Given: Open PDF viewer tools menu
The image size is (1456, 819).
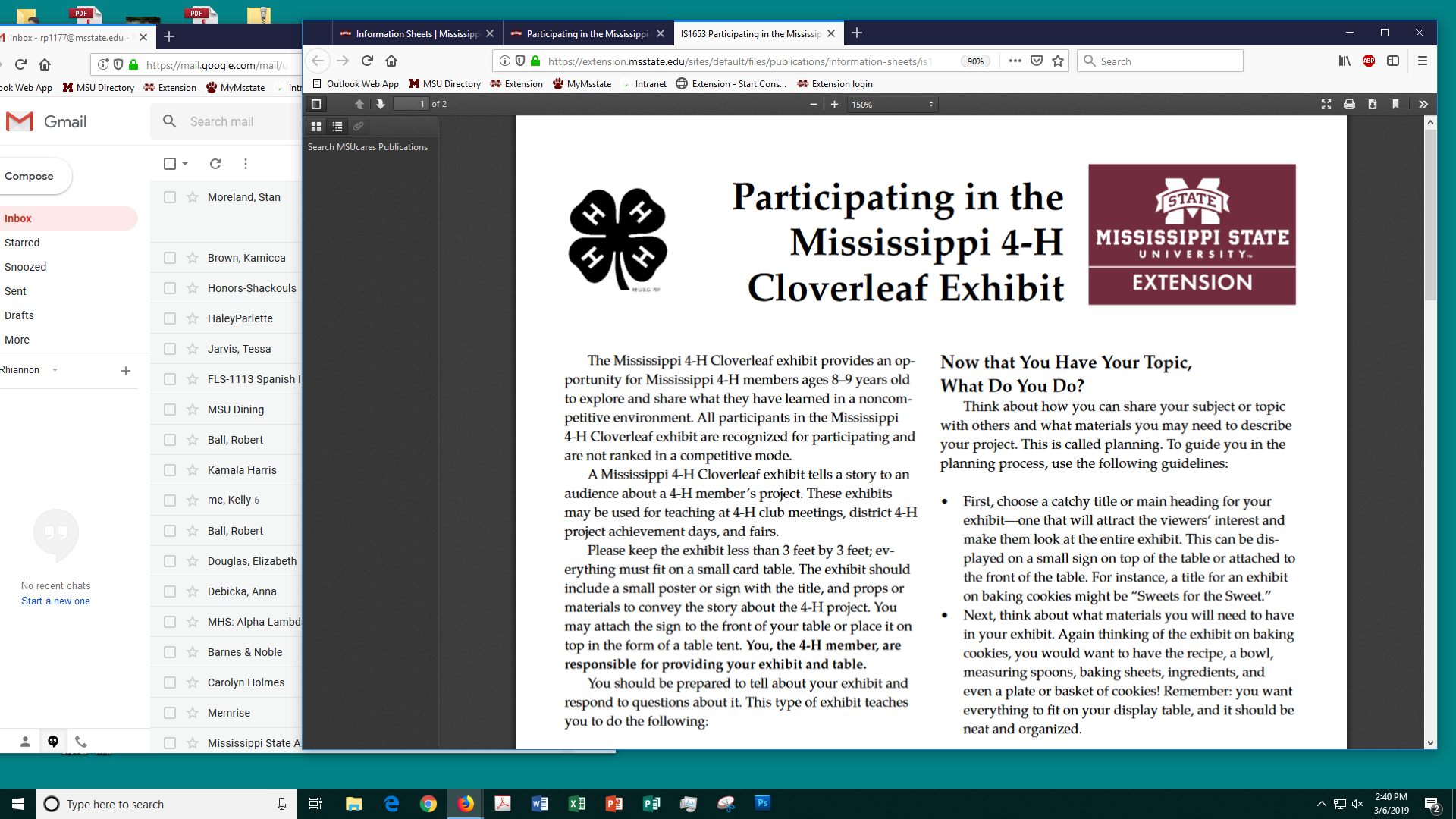Looking at the screenshot, I should click(x=1423, y=104).
